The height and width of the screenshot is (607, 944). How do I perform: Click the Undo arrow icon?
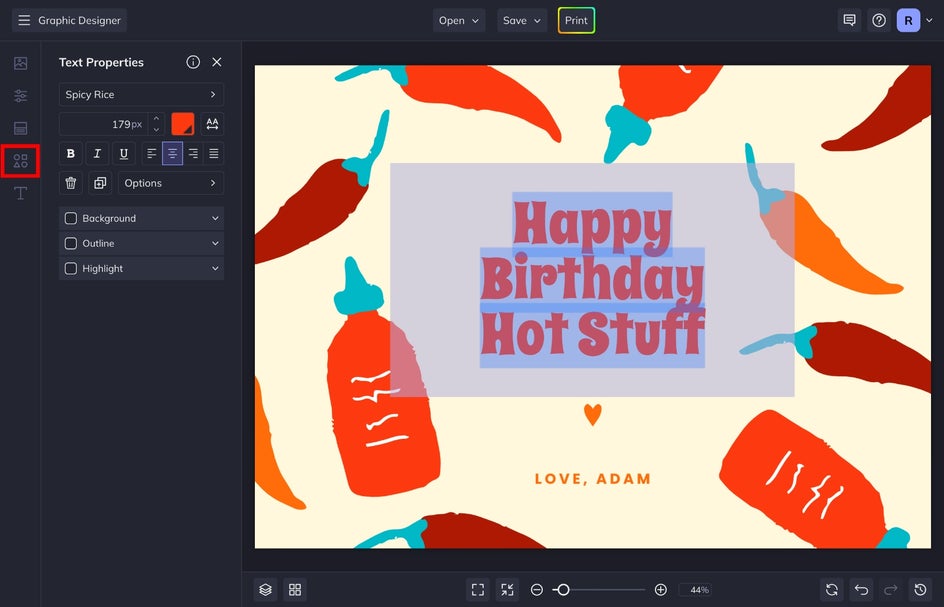(x=862, y=590)
